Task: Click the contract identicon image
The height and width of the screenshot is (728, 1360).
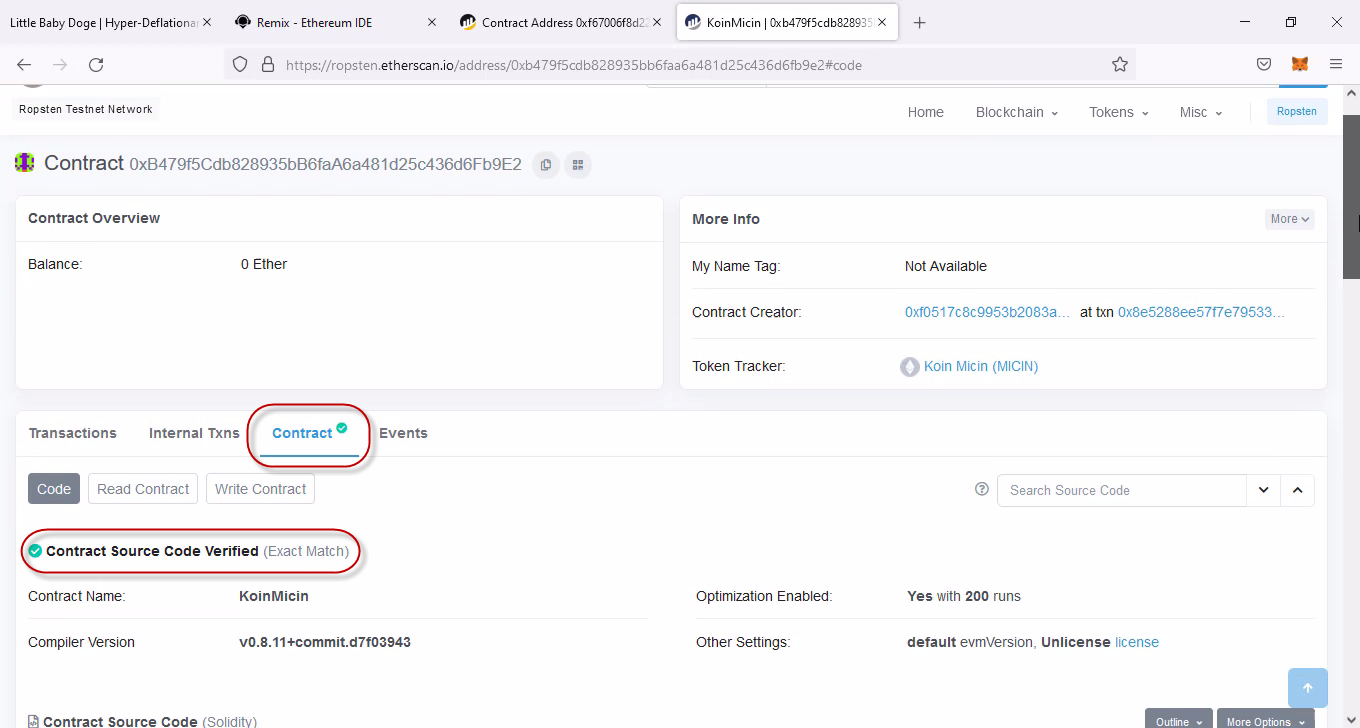Action: tap(24, 162)
